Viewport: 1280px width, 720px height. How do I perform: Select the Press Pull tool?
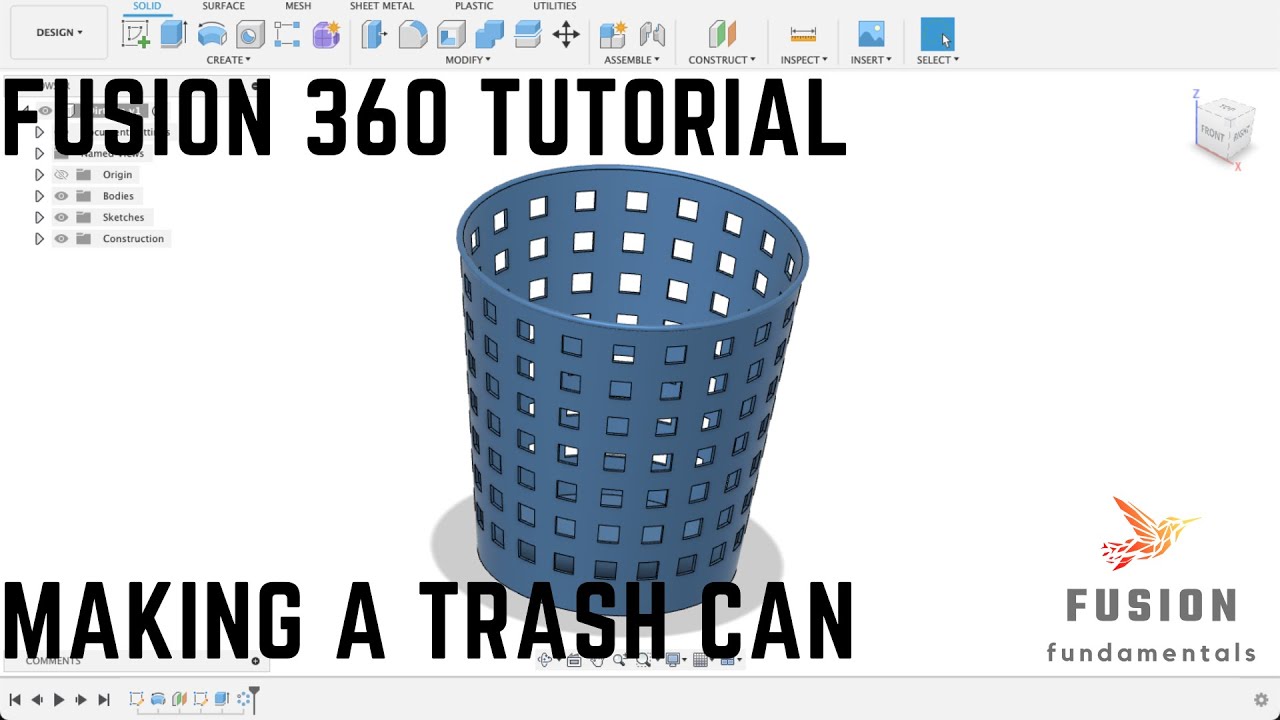click(374, 35)
